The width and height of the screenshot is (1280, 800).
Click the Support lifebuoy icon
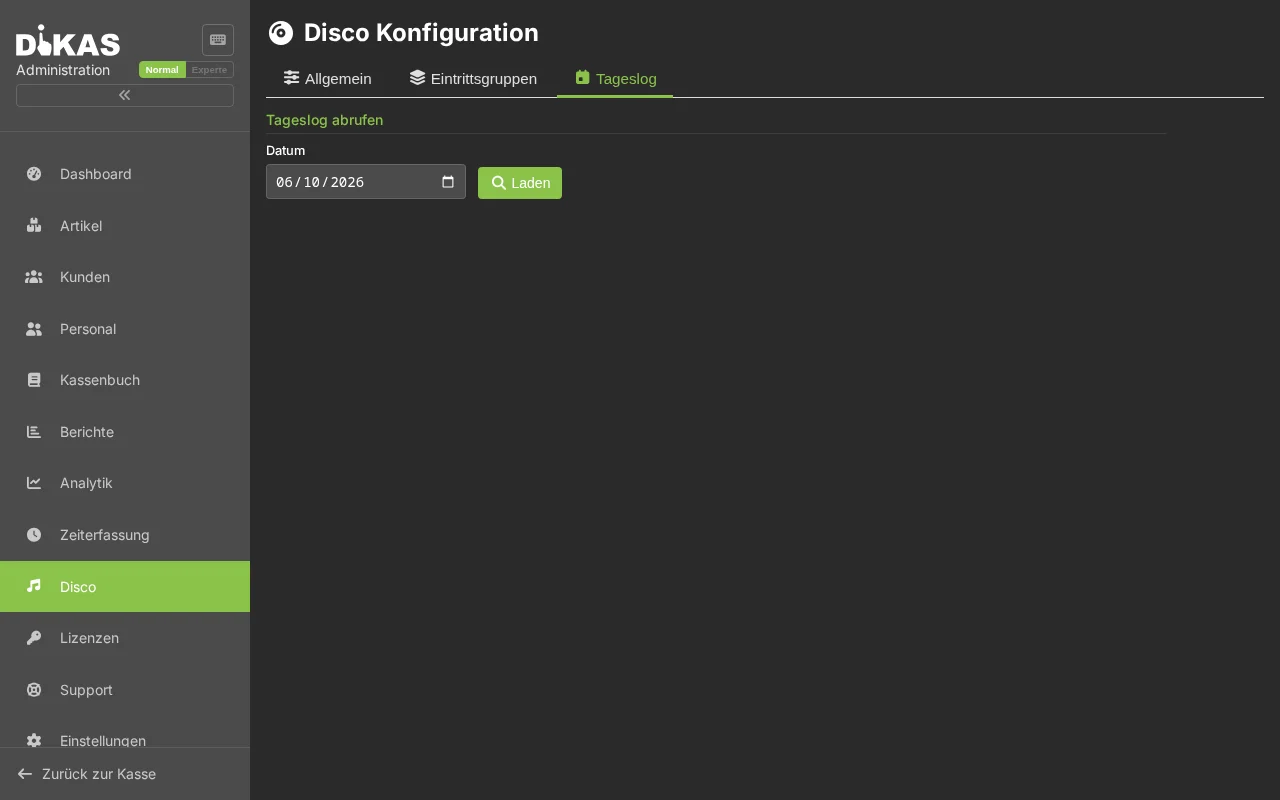click(34, 690)
